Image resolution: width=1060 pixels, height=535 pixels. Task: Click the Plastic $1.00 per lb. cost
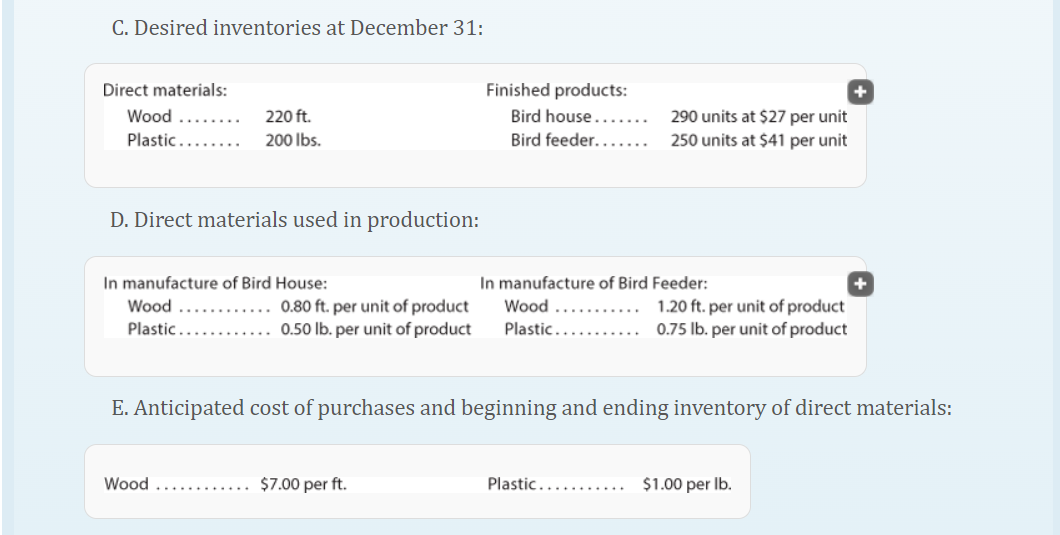687,484
